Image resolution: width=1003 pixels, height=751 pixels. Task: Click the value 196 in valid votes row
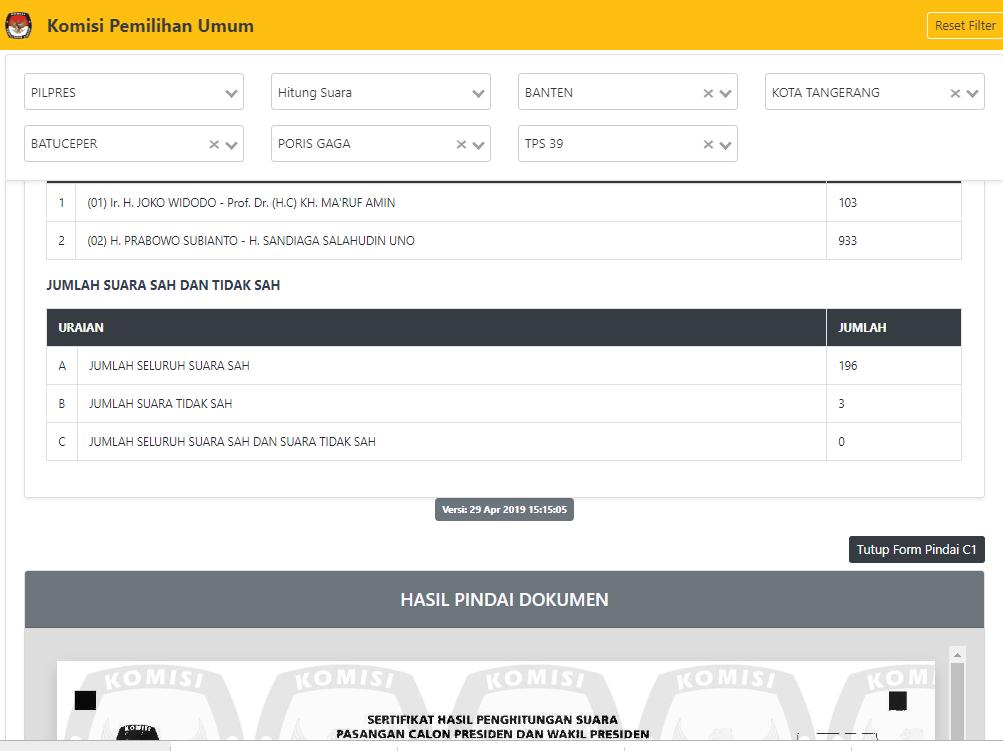coord(848,365)
